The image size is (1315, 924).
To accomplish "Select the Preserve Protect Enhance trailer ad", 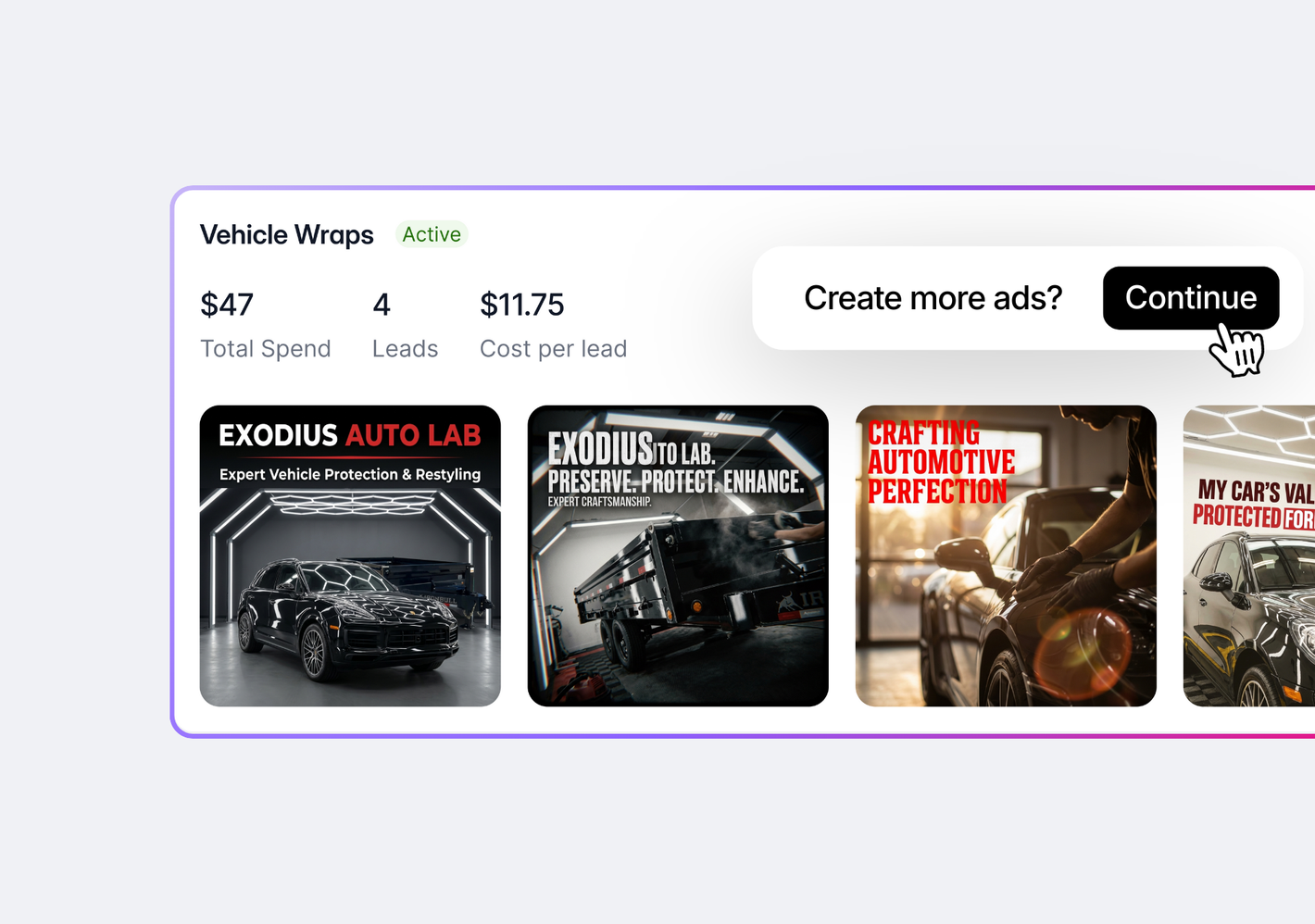I will click(x=678, y=556).
